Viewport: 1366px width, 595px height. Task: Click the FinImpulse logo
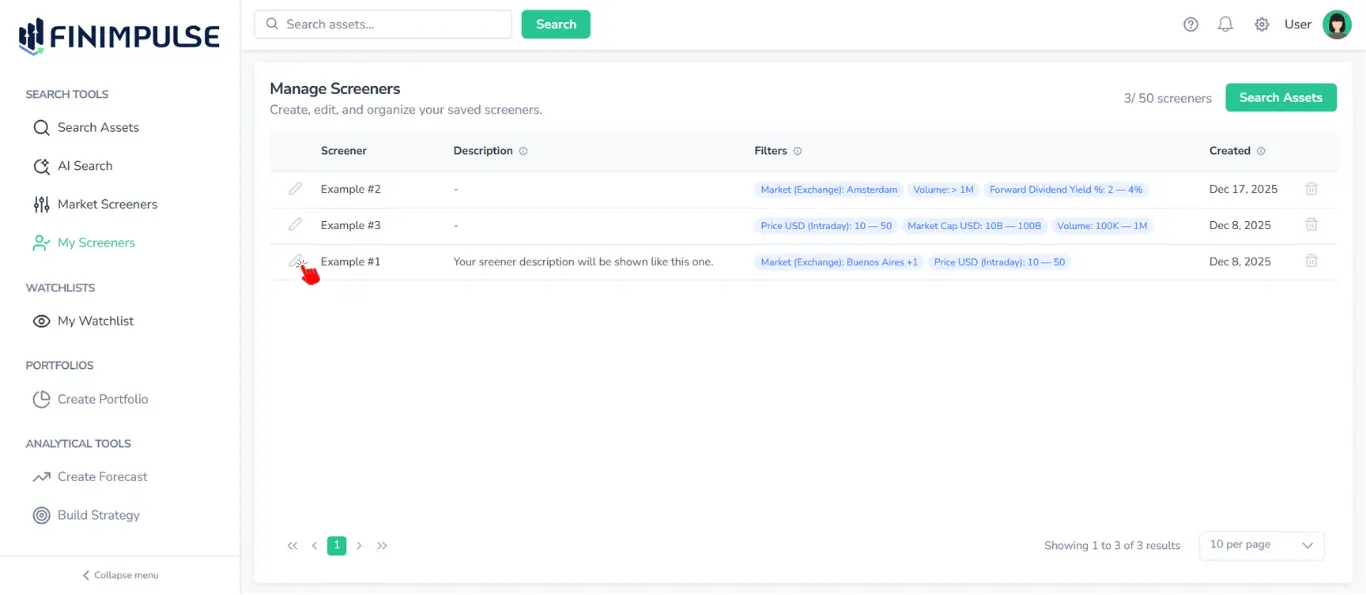pyautogui.click(x=117, y=34)
